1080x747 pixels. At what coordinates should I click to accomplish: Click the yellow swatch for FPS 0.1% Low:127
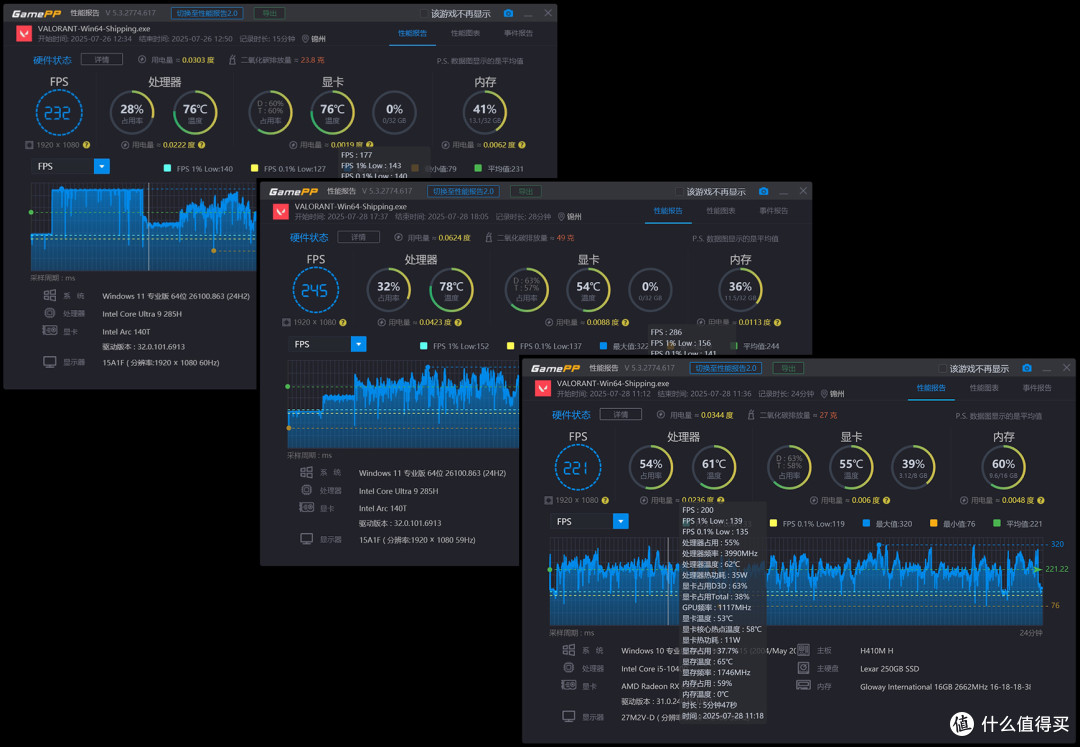[254, 169]
